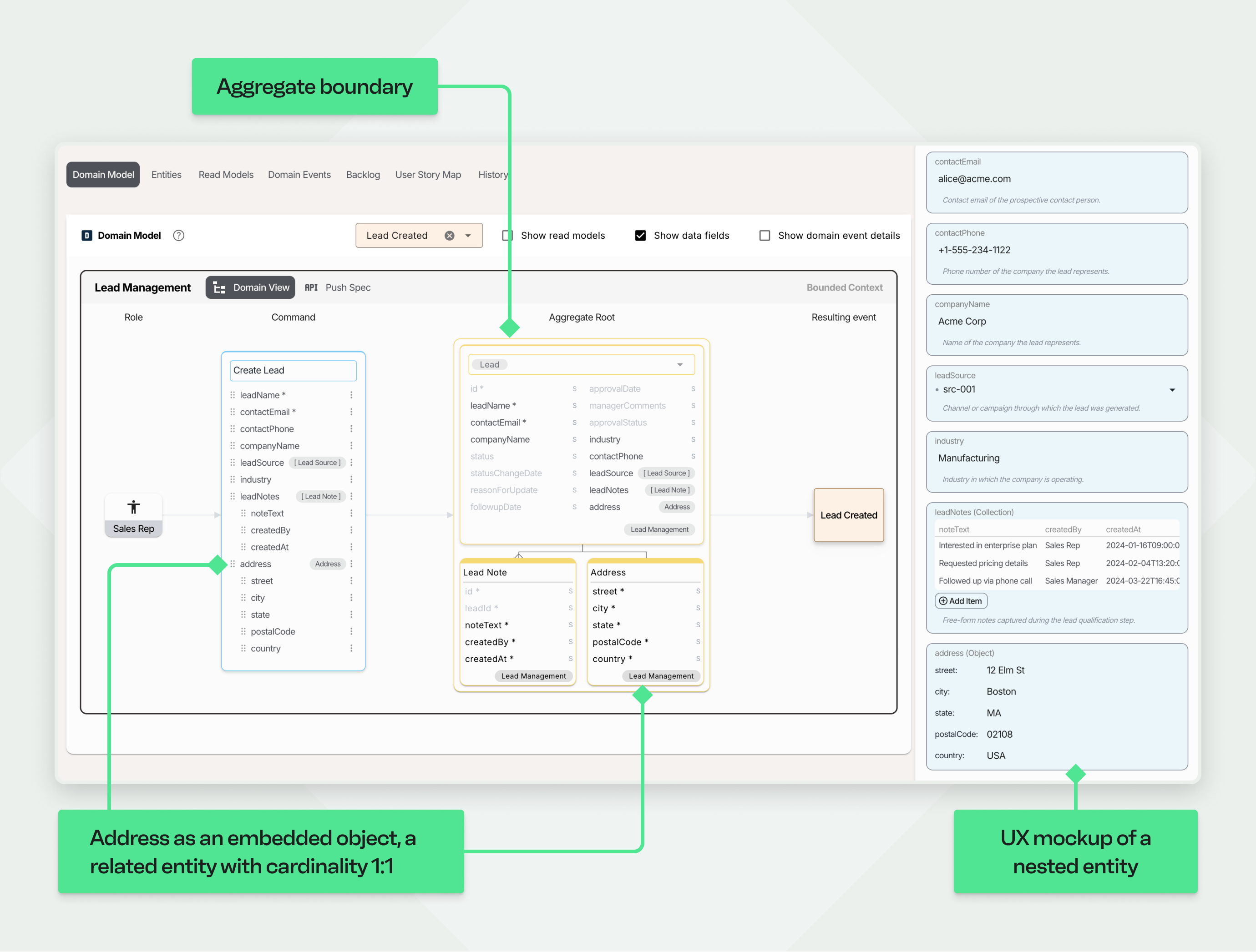Image resolution: width=1256 pixels, height=952 pixels.
Task: Open the Lead Created event filter dropdown
Action: (468, 236)
